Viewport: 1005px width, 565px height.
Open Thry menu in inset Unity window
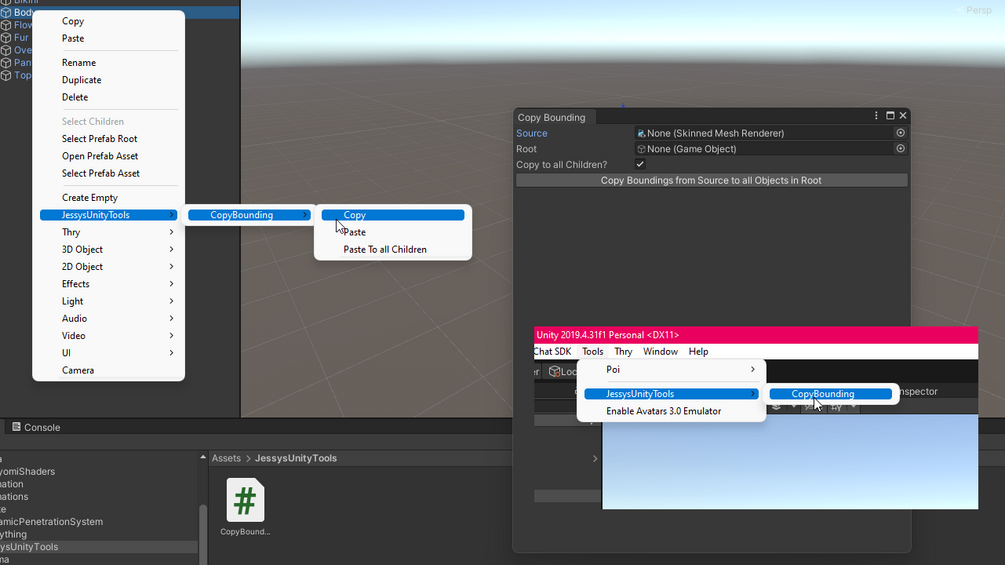tap(623, 352)
